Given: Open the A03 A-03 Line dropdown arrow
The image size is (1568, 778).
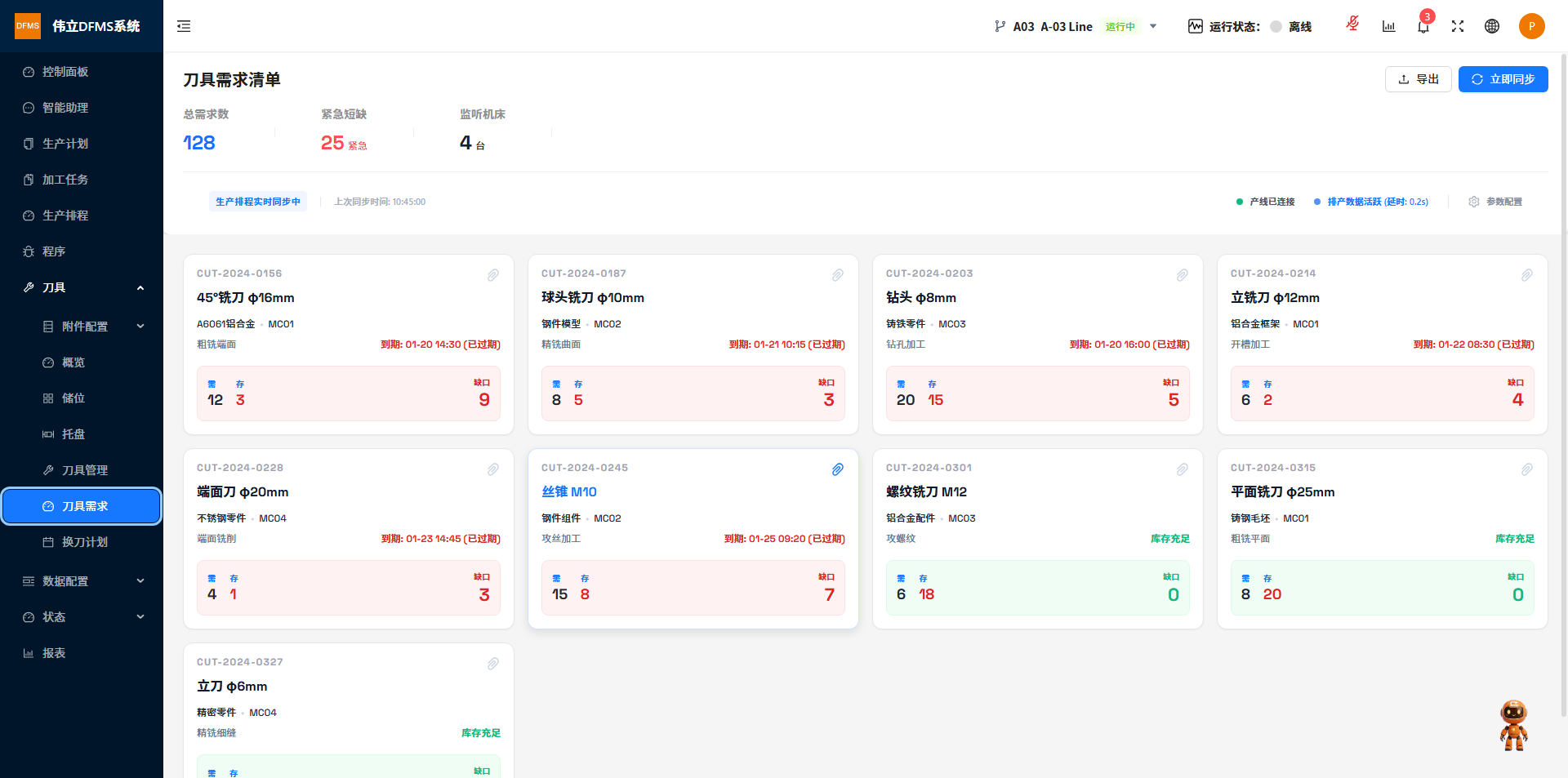Looking at the screenshot, I should [x=1153, y=26].
